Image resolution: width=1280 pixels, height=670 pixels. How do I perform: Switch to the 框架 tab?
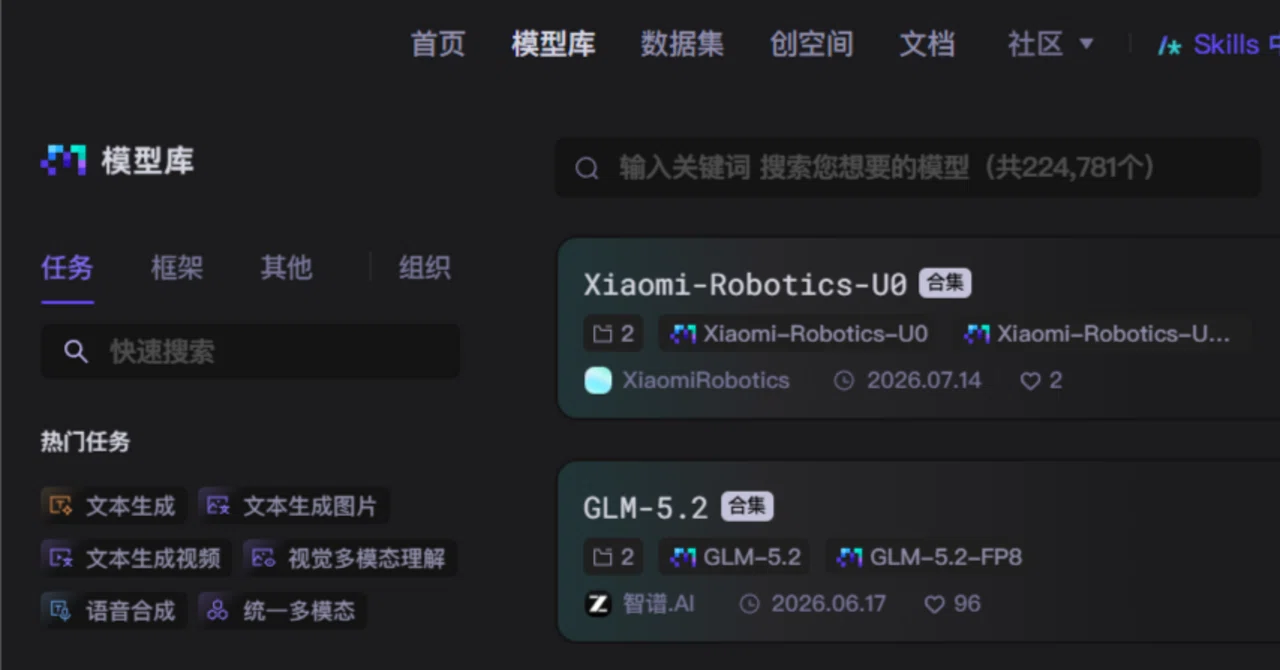pos(177,267)
